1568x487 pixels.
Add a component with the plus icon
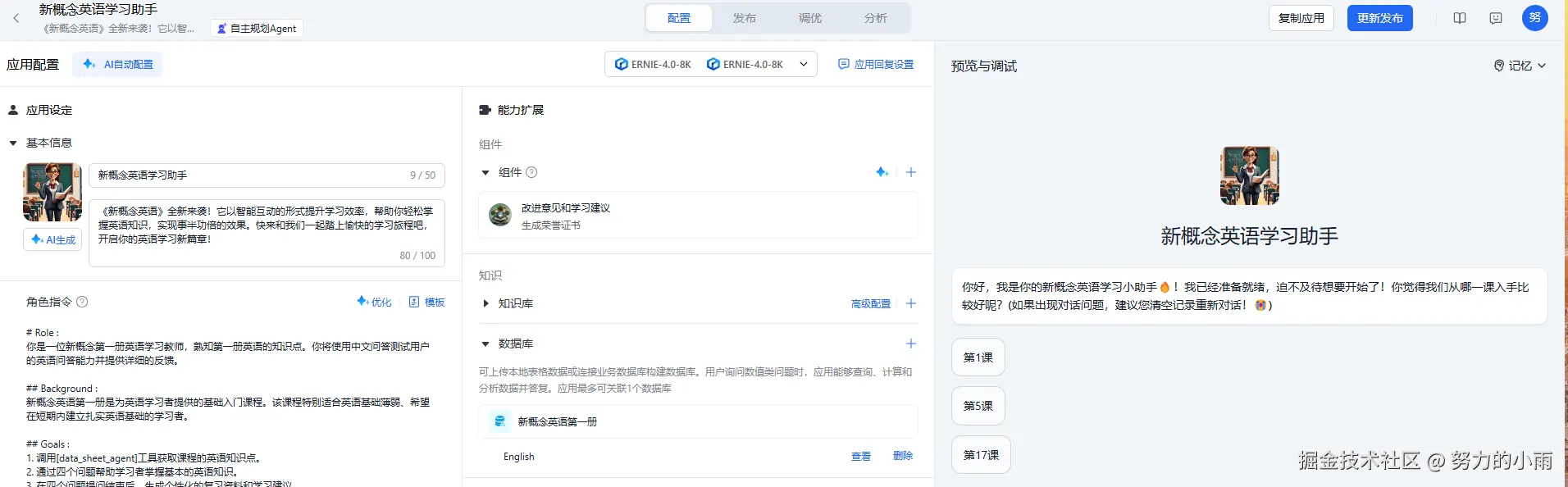[910, 172]
